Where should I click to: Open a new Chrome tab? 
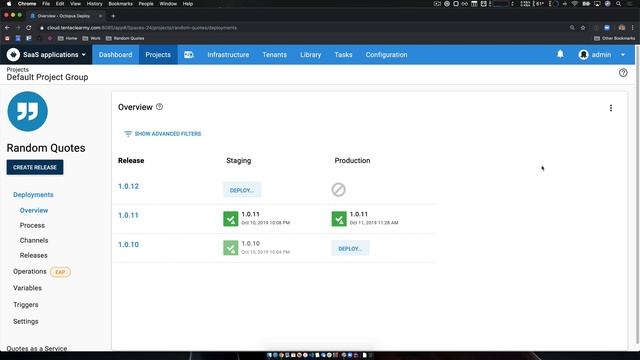click(113, 16)
